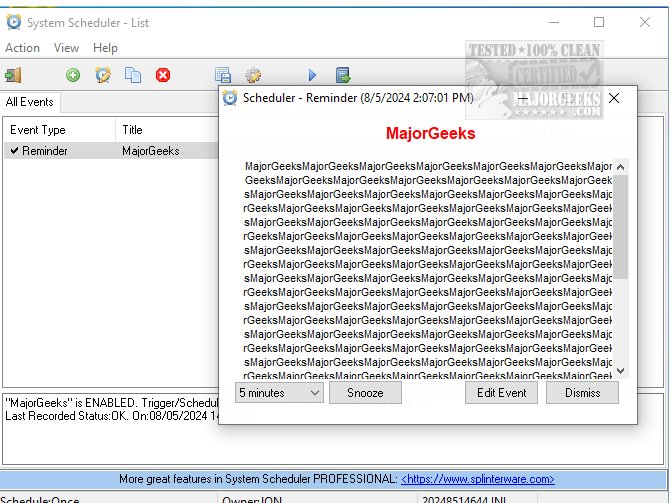The image size is (671, 503).
Task: Open the event log view toolbar icon
Action: 223,75
